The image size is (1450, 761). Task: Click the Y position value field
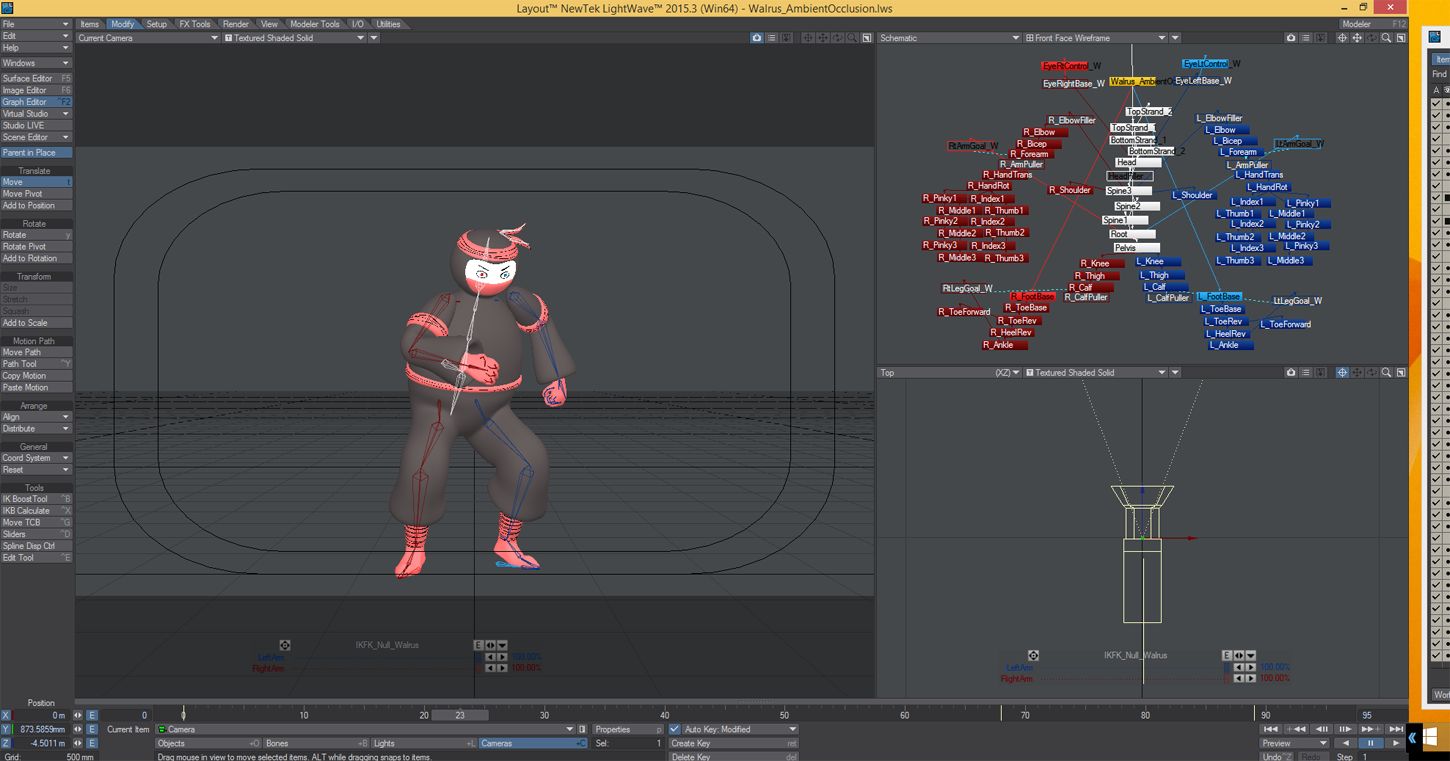tap(42, 729)
